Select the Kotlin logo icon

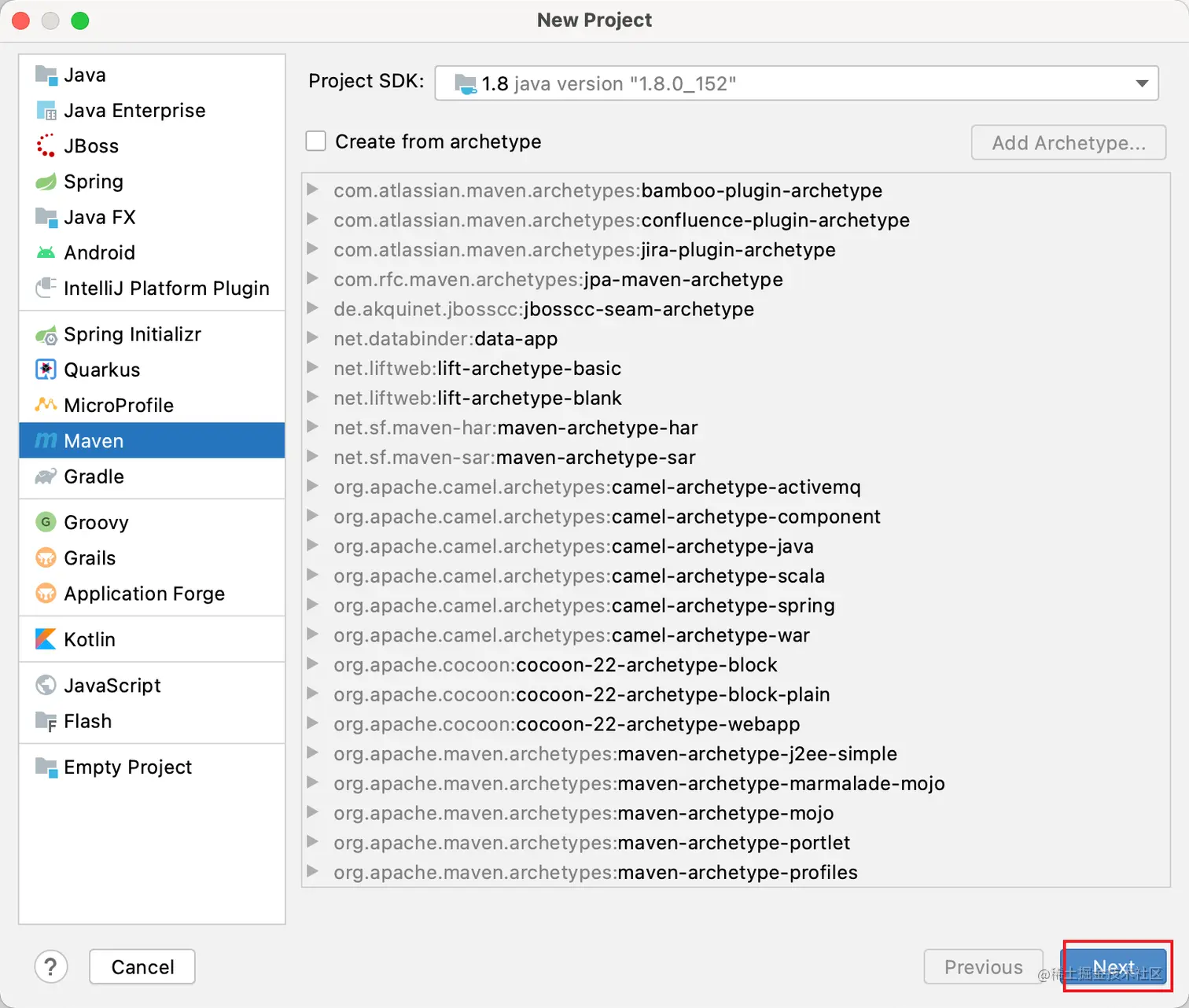(46, 639)
